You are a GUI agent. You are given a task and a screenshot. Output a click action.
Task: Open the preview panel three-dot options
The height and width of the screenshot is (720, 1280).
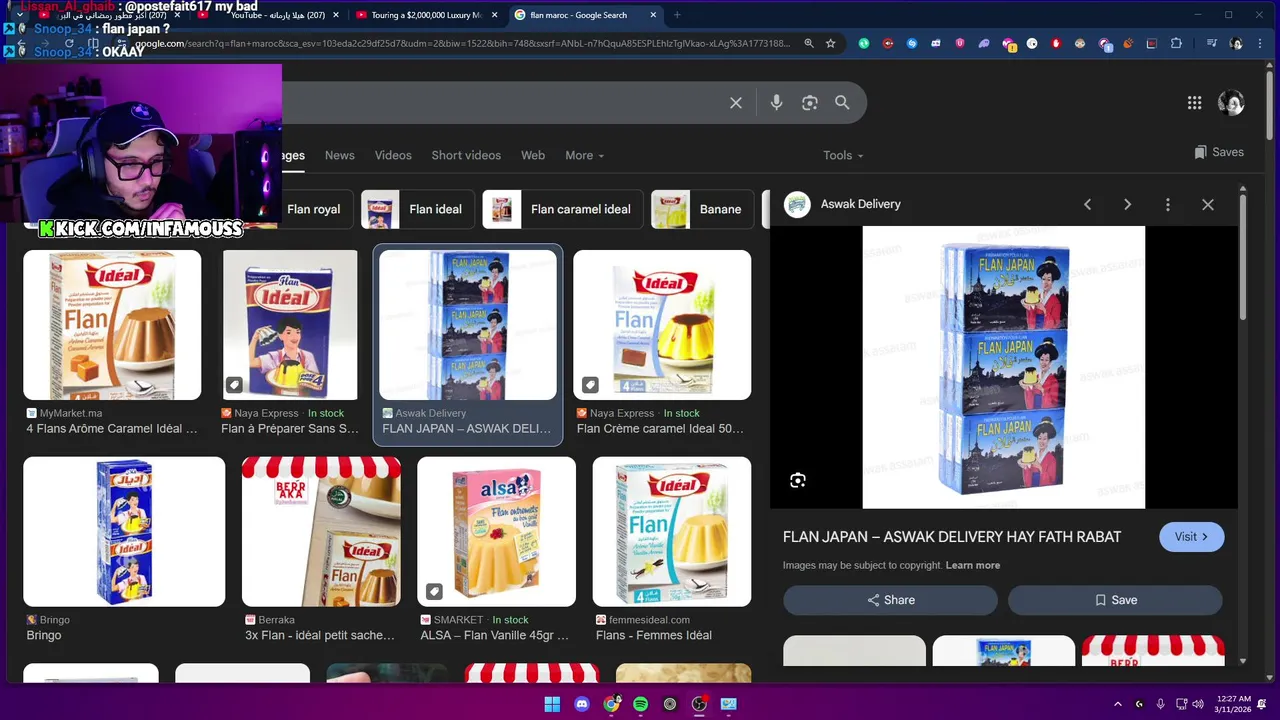click(x=1167, y=204)
